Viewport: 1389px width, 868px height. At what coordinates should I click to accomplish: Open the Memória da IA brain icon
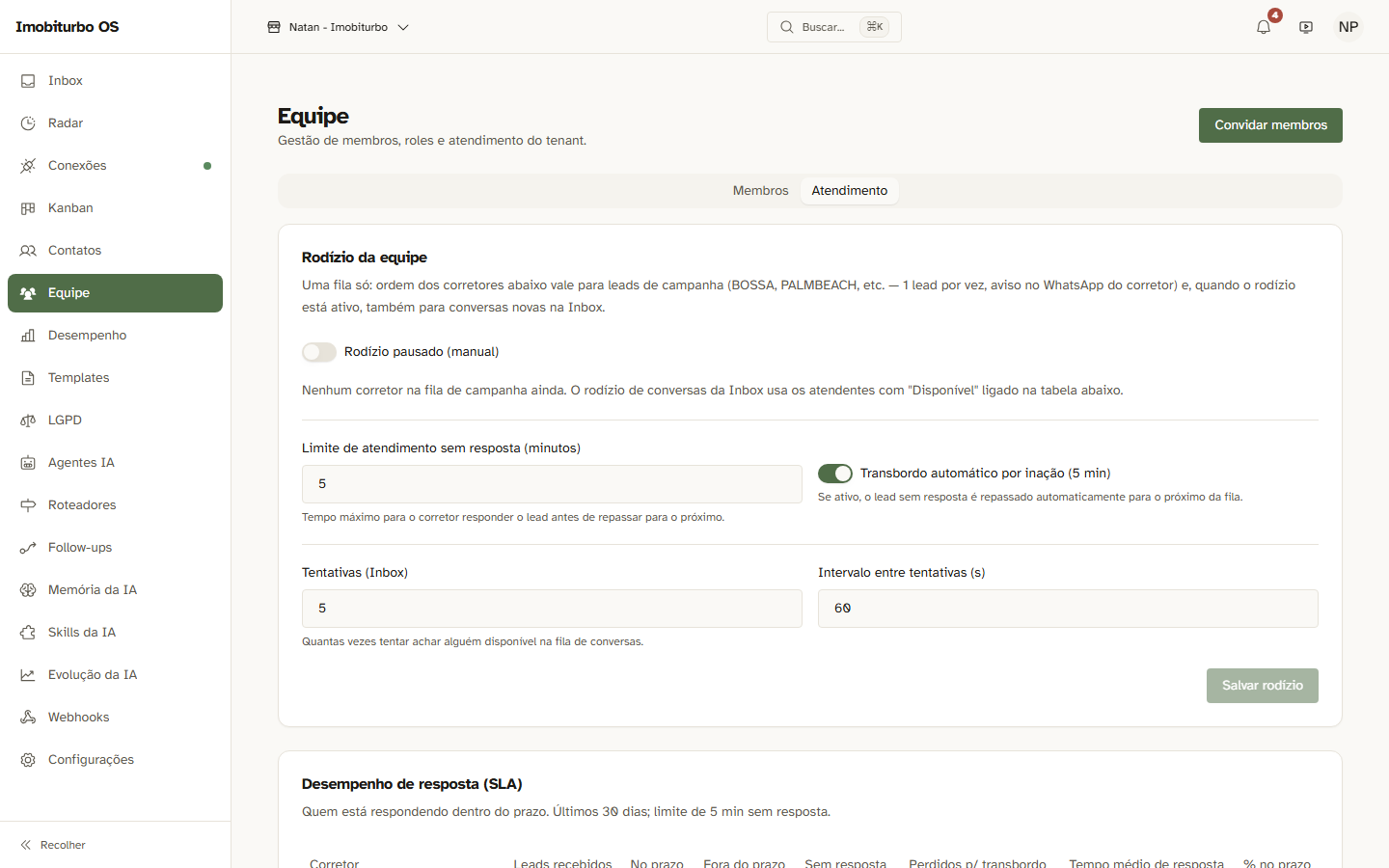(x=28, y=590)
